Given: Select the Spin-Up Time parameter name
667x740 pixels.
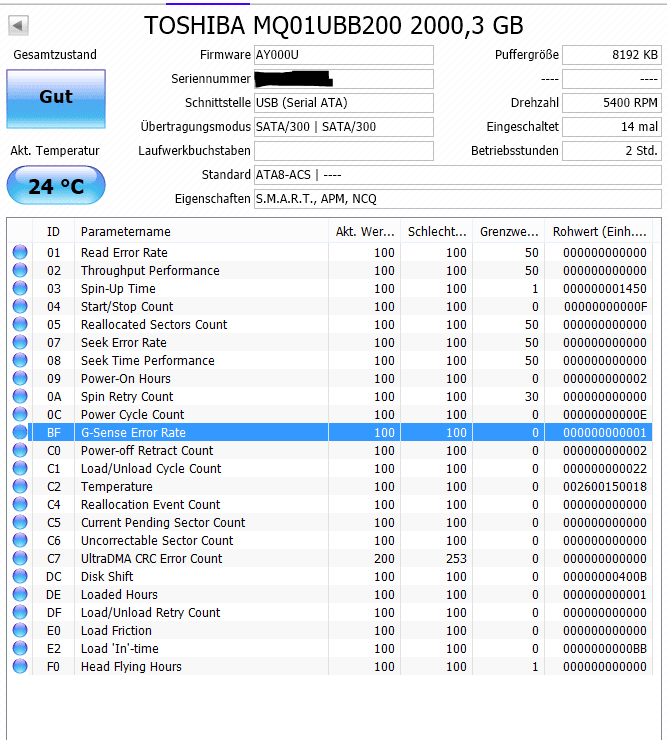Looking at the screenshot, I should [118, 288].
